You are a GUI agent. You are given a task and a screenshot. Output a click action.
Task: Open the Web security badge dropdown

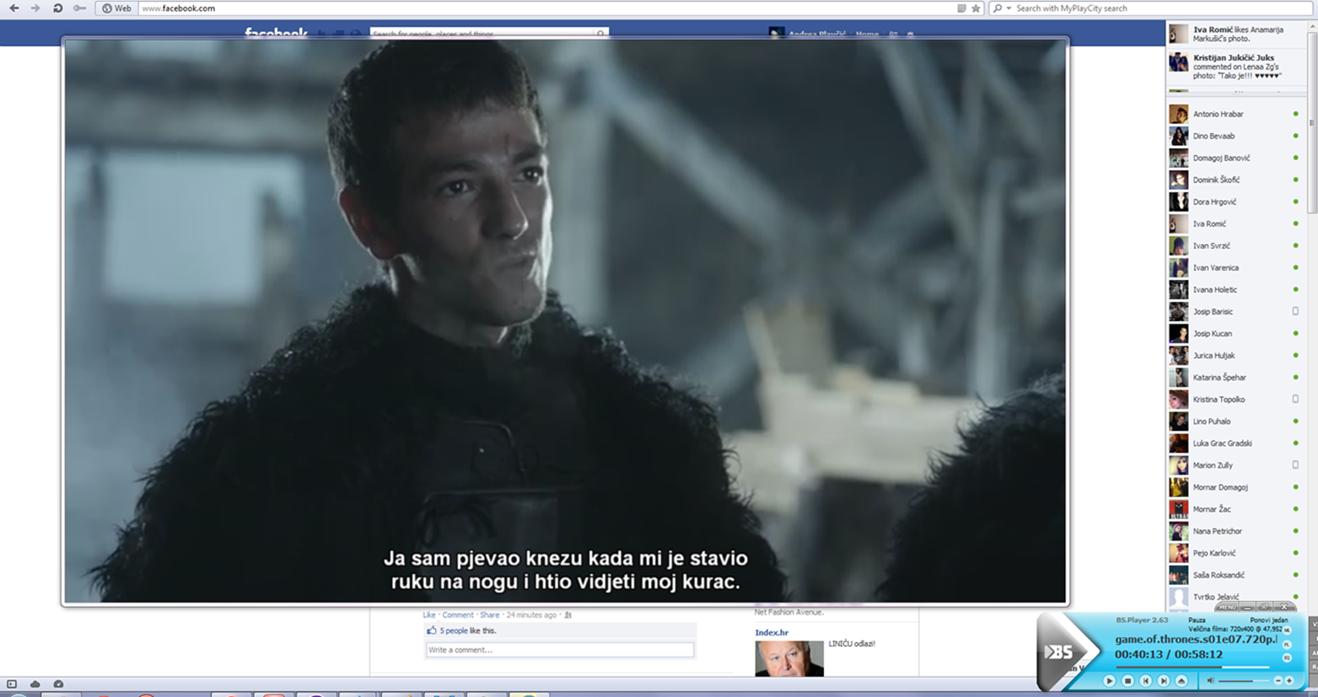click(116, 8)
